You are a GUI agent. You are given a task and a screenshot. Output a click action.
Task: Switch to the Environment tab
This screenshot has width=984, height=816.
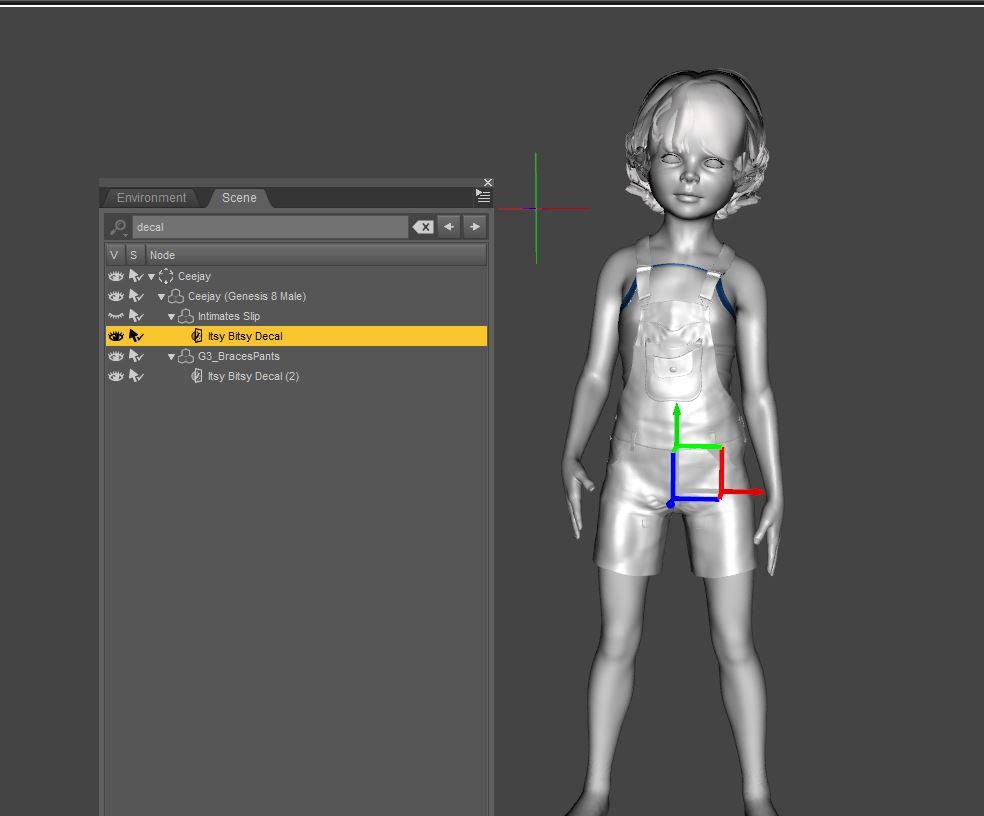150,197
